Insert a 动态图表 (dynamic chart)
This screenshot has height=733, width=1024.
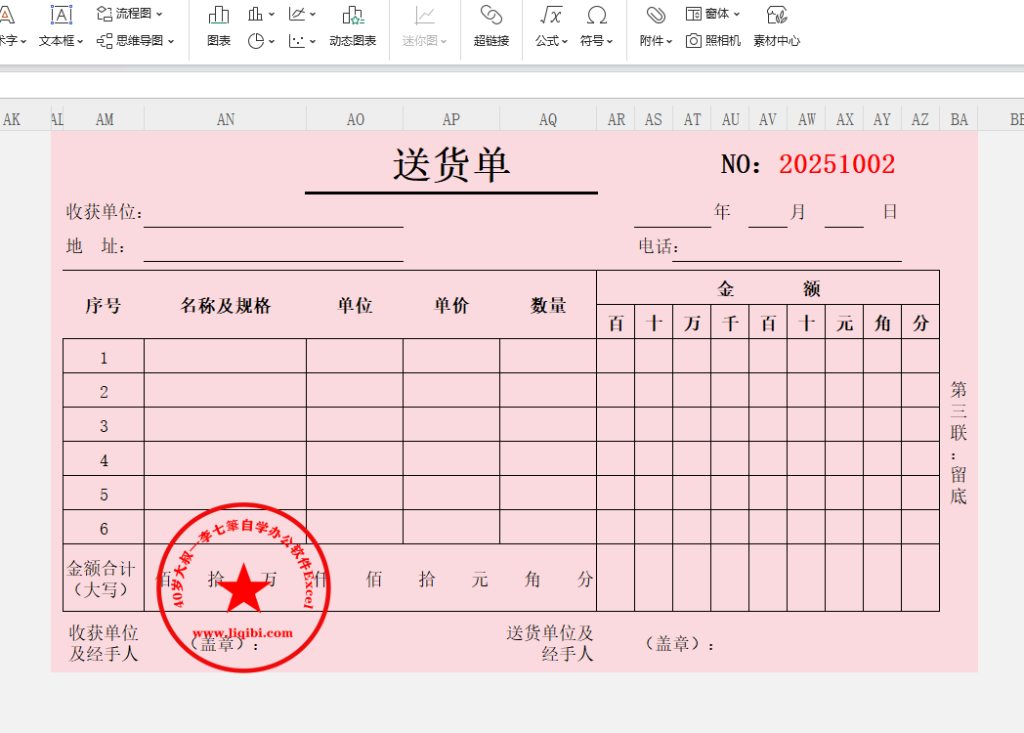click(352, 17)
